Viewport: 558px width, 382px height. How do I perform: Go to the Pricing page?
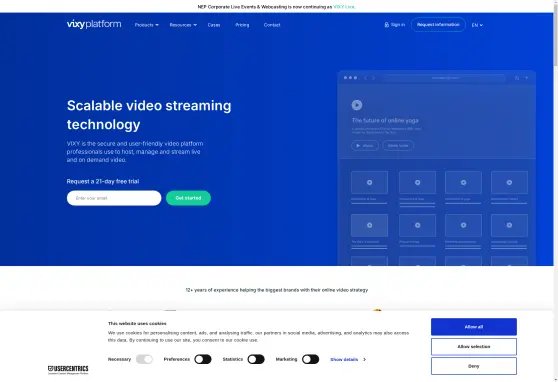(242, 25)
